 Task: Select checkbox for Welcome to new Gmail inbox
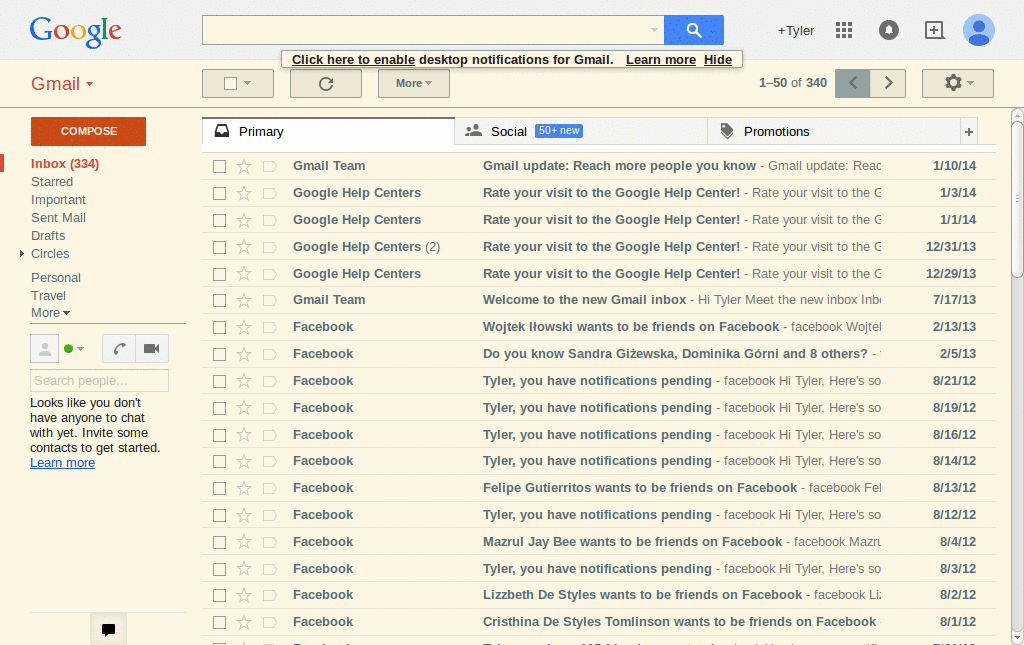pyautogui.click(x=219, y=300)
